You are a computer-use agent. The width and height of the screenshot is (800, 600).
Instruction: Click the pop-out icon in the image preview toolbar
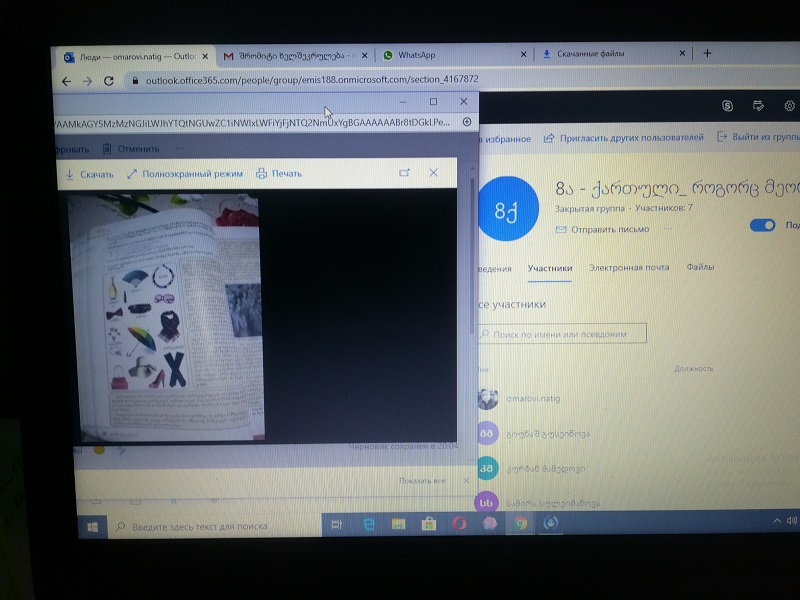coord(404,173)
